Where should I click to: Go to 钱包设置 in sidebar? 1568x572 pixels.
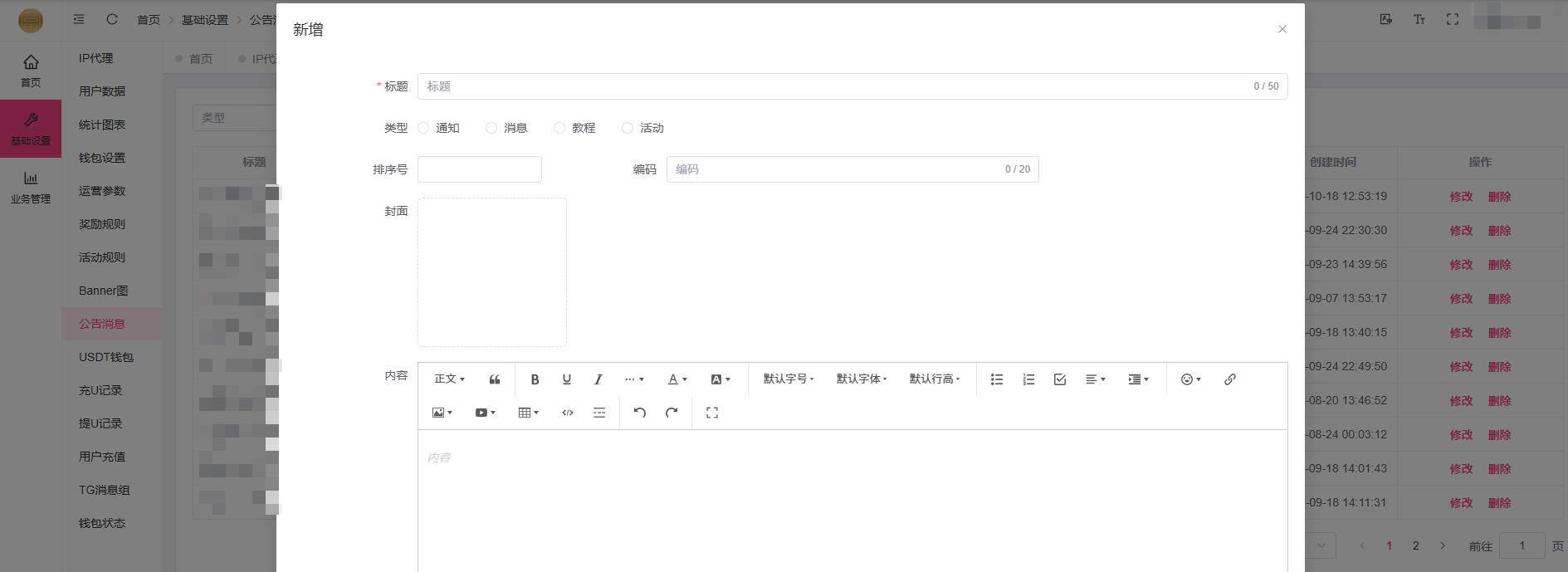[102, 158]
